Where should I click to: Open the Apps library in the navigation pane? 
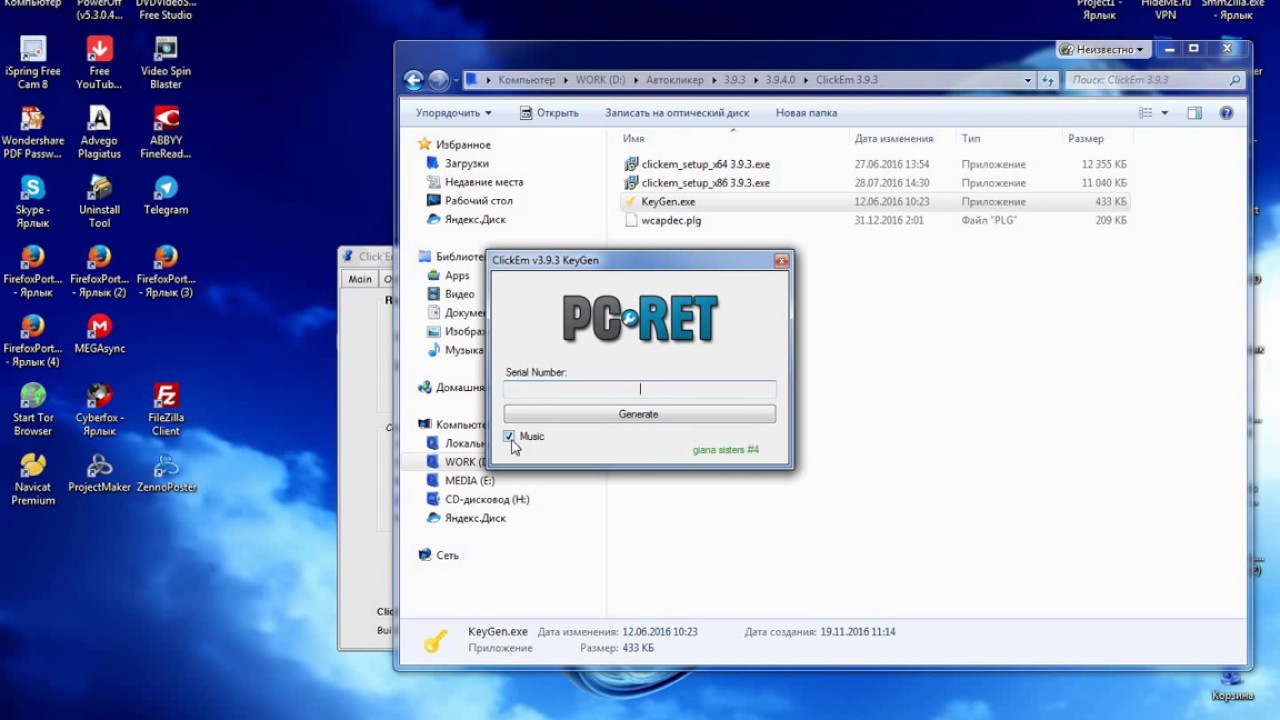click(x=456, y=276)
